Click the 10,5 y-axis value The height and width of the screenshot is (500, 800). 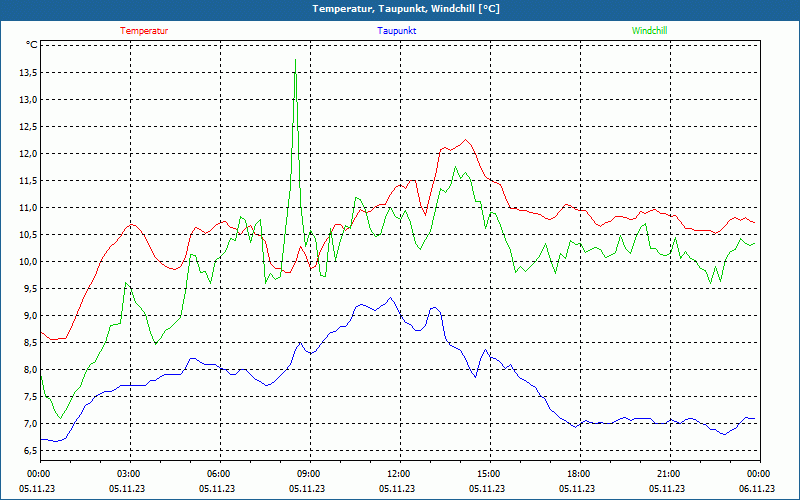28,235
